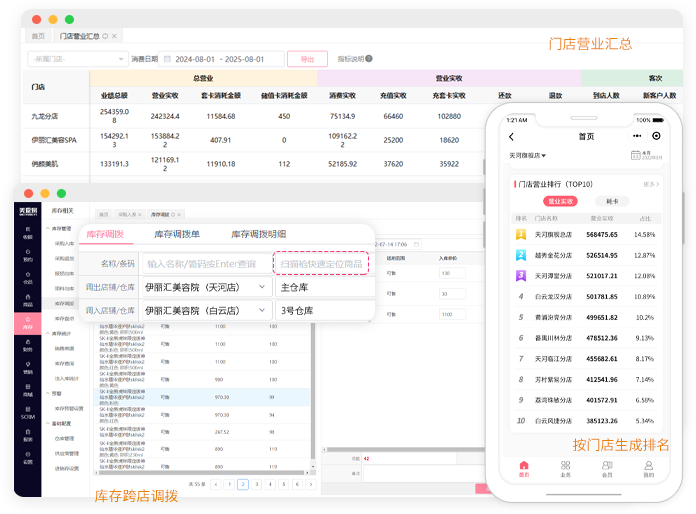Open SCRM in the dark sidebar
This screenshot has height=514, width=696.
coord(28,413)
